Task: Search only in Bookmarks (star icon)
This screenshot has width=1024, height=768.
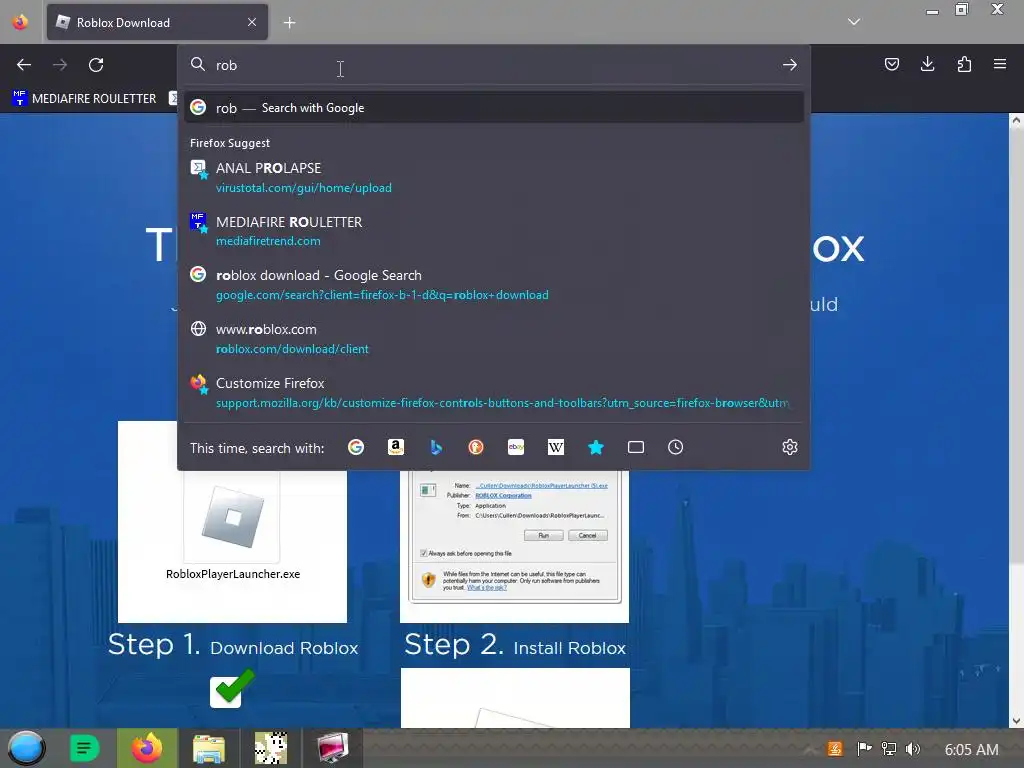Action: pyautogui.click(x=596, y=447)
